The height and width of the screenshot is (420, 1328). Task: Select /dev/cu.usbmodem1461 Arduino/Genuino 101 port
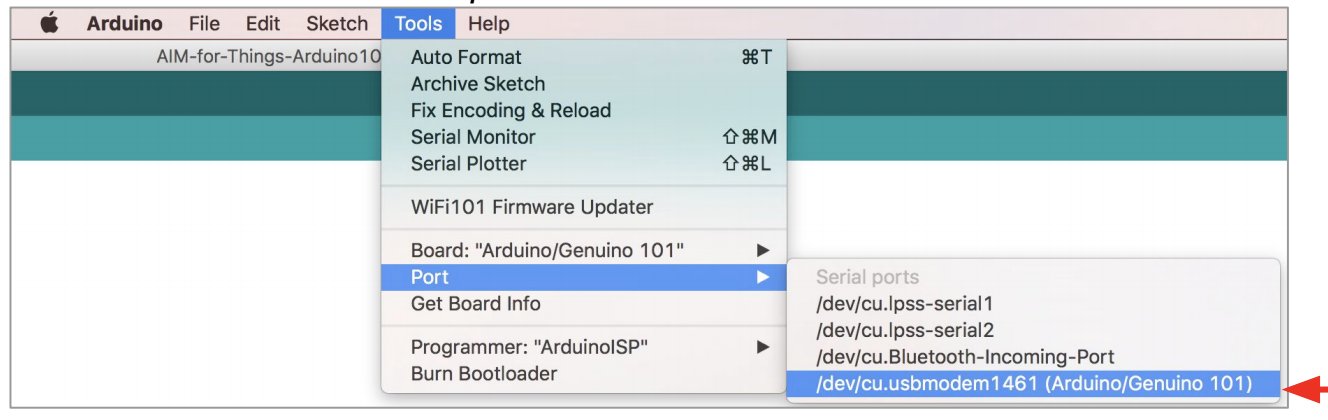tap(1034, 382)
